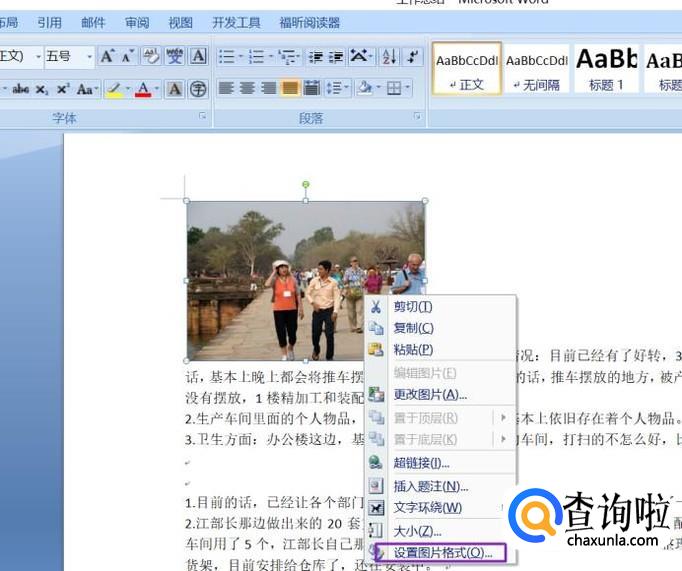Expand line spacing dropdown arrow

click(x=347, y=87)
